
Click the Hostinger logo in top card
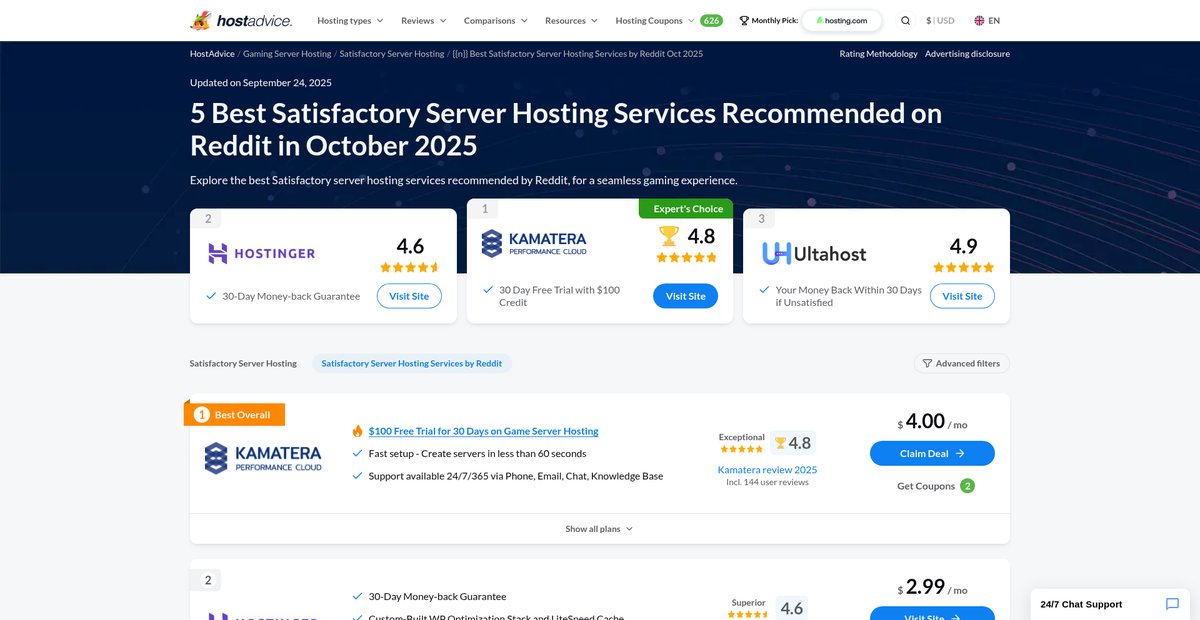tap(261, 253)
